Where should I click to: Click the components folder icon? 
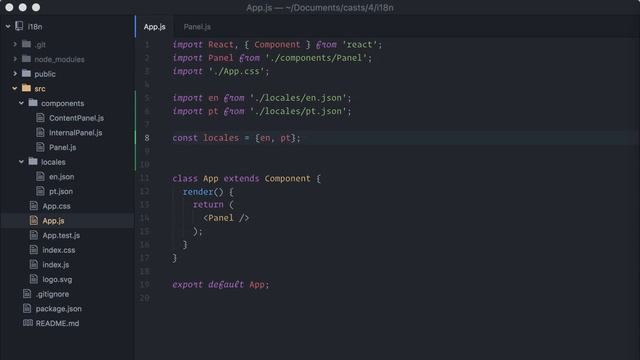tap(33, 102)
